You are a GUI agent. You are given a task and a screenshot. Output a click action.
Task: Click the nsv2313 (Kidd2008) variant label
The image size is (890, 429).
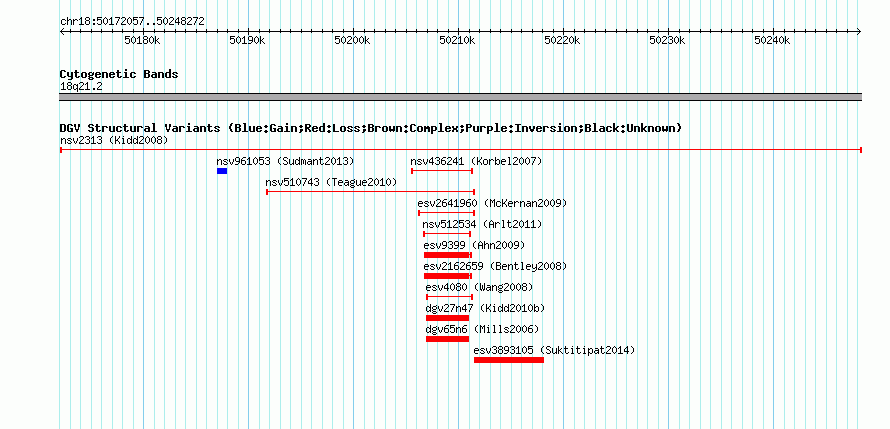pyautogui.click(x=114, y=140)
